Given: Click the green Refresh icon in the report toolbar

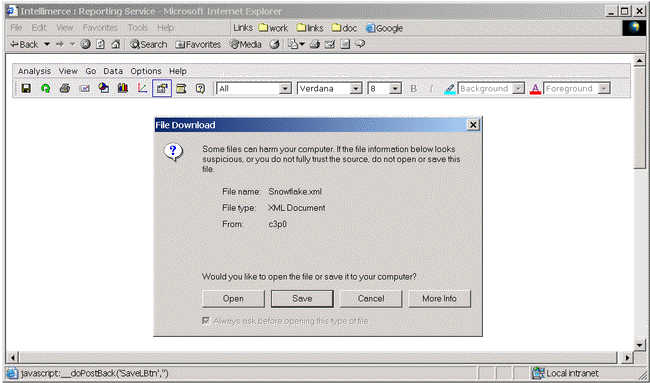Looking at the screenshot, I should (46, 88).
